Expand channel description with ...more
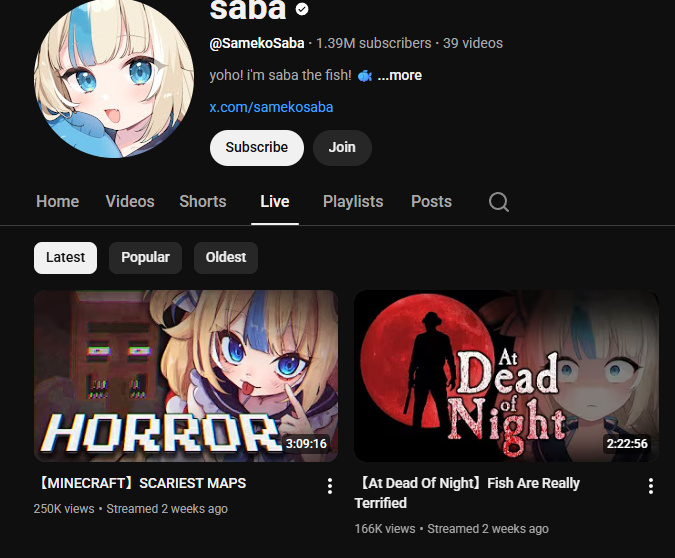 (399, 75)
